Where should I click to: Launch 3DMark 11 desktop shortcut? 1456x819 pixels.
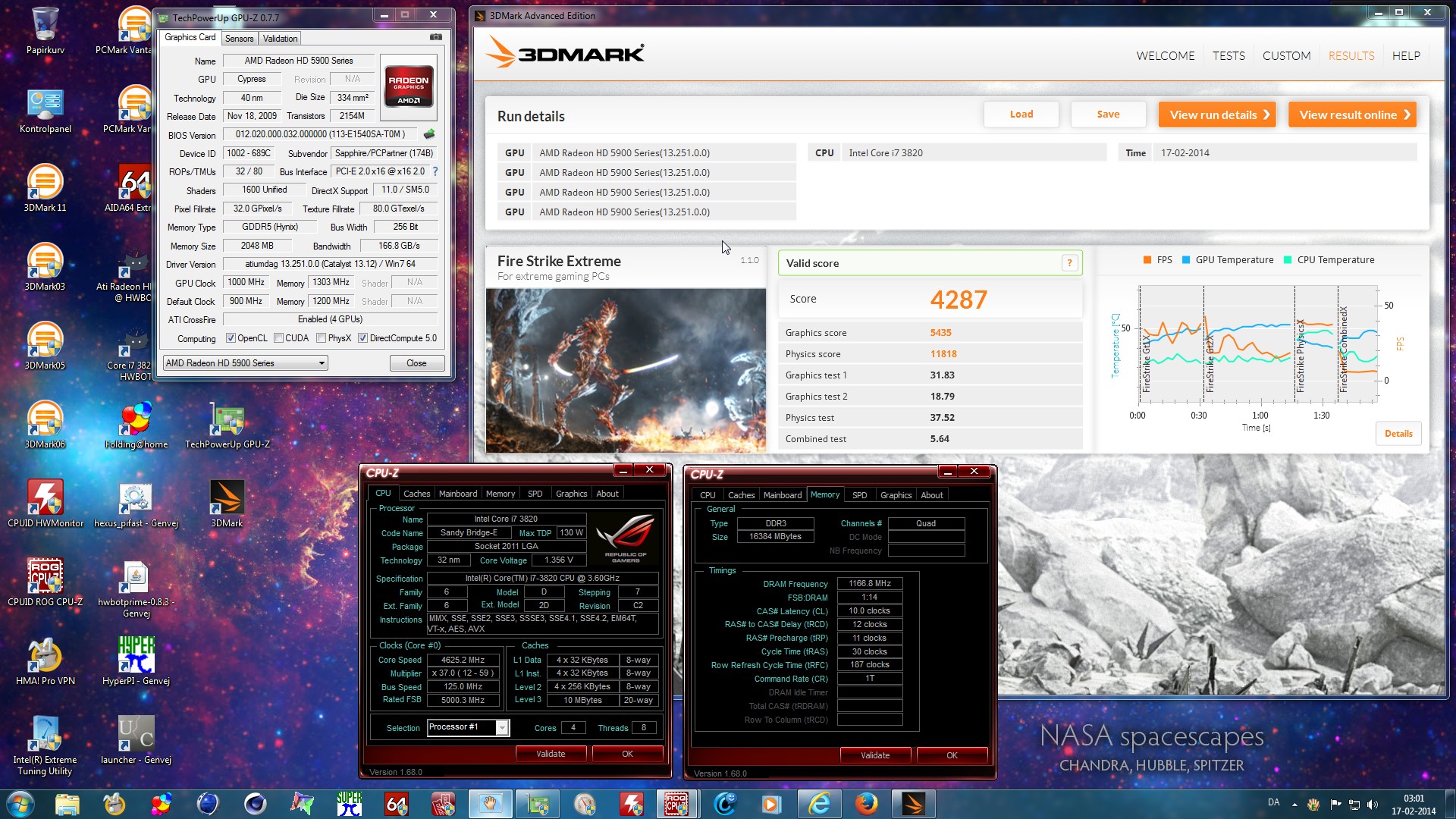45,189
